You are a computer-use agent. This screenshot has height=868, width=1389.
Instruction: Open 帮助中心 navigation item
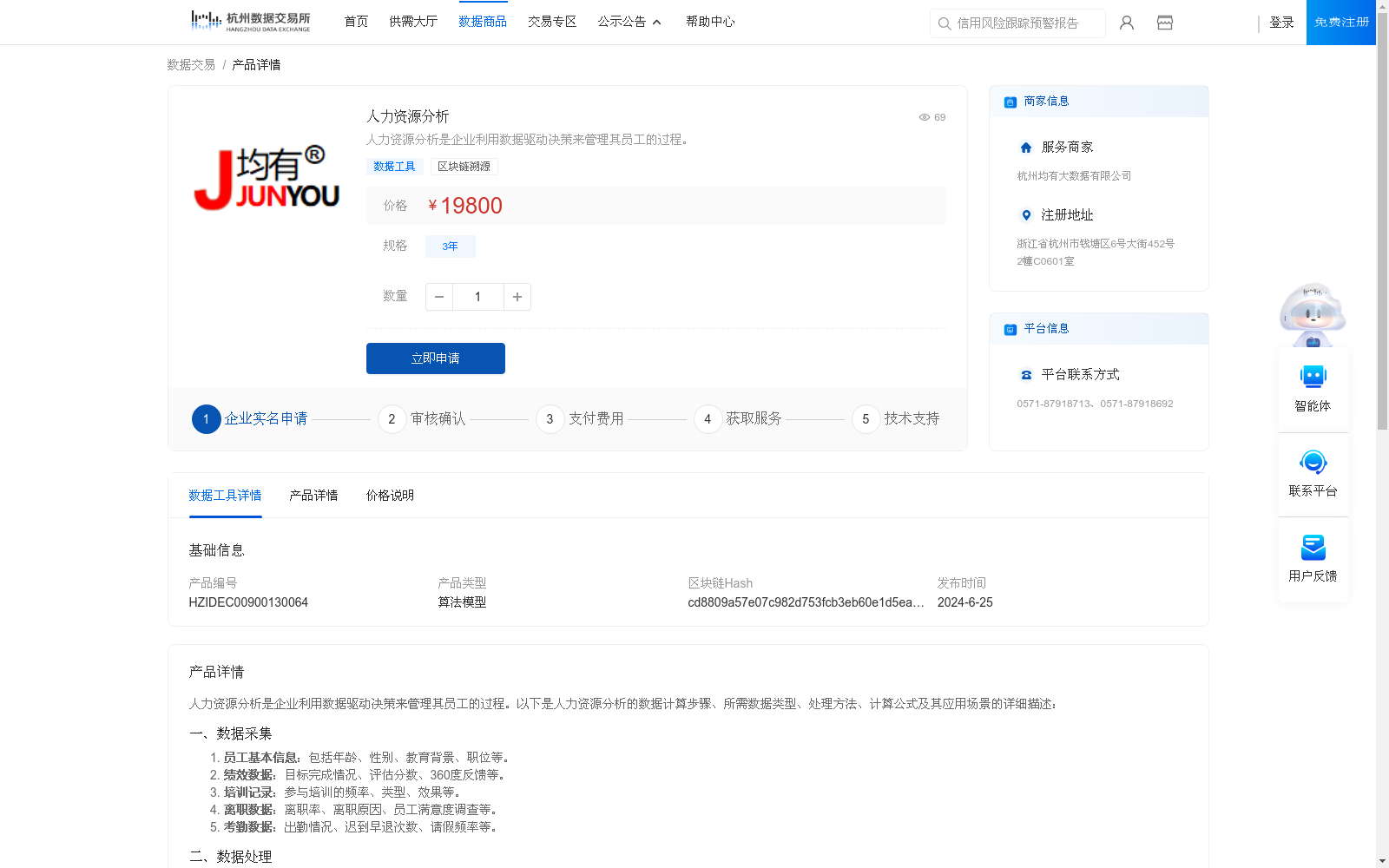(710, 22)
